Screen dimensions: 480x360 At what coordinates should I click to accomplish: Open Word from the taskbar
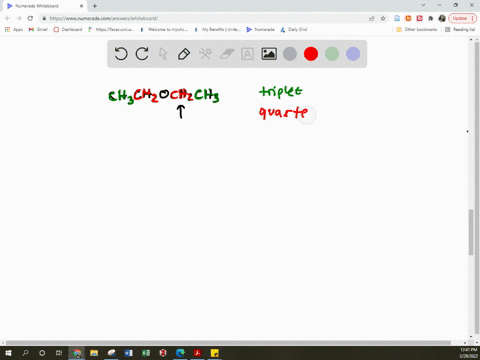click(129, 353)
